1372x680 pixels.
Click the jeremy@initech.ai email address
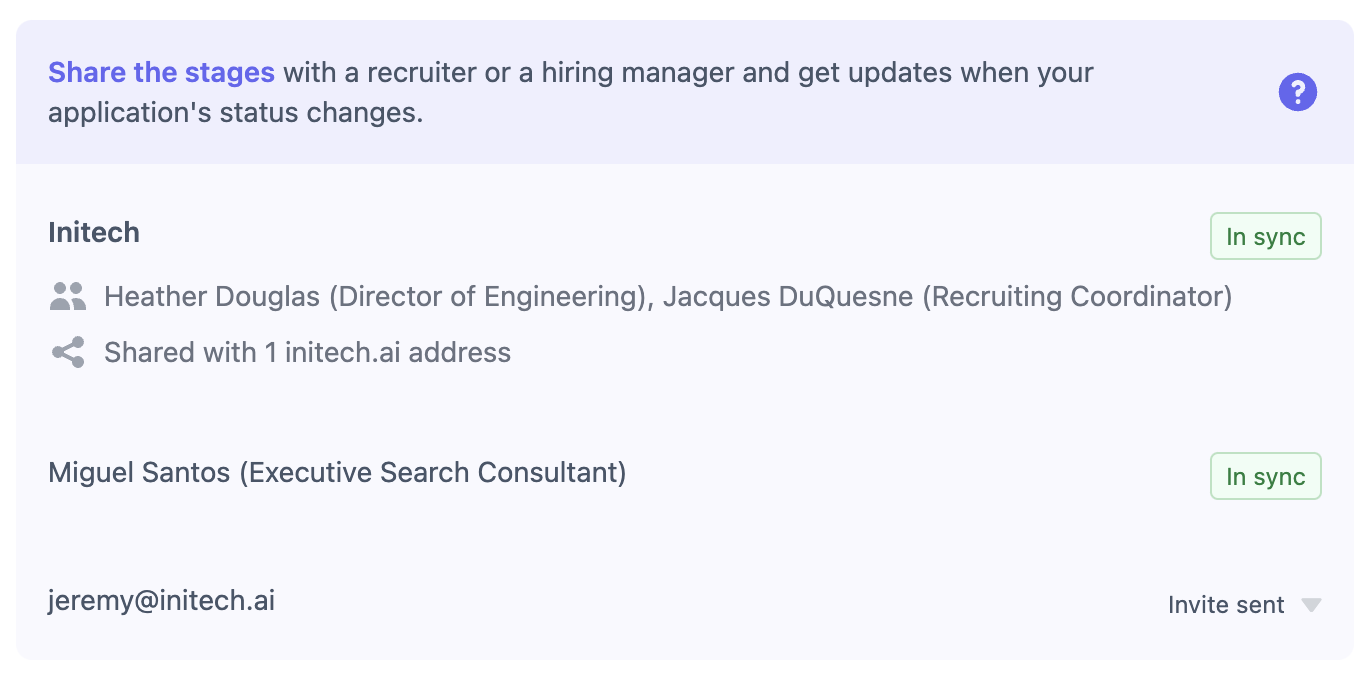point(161,601)
